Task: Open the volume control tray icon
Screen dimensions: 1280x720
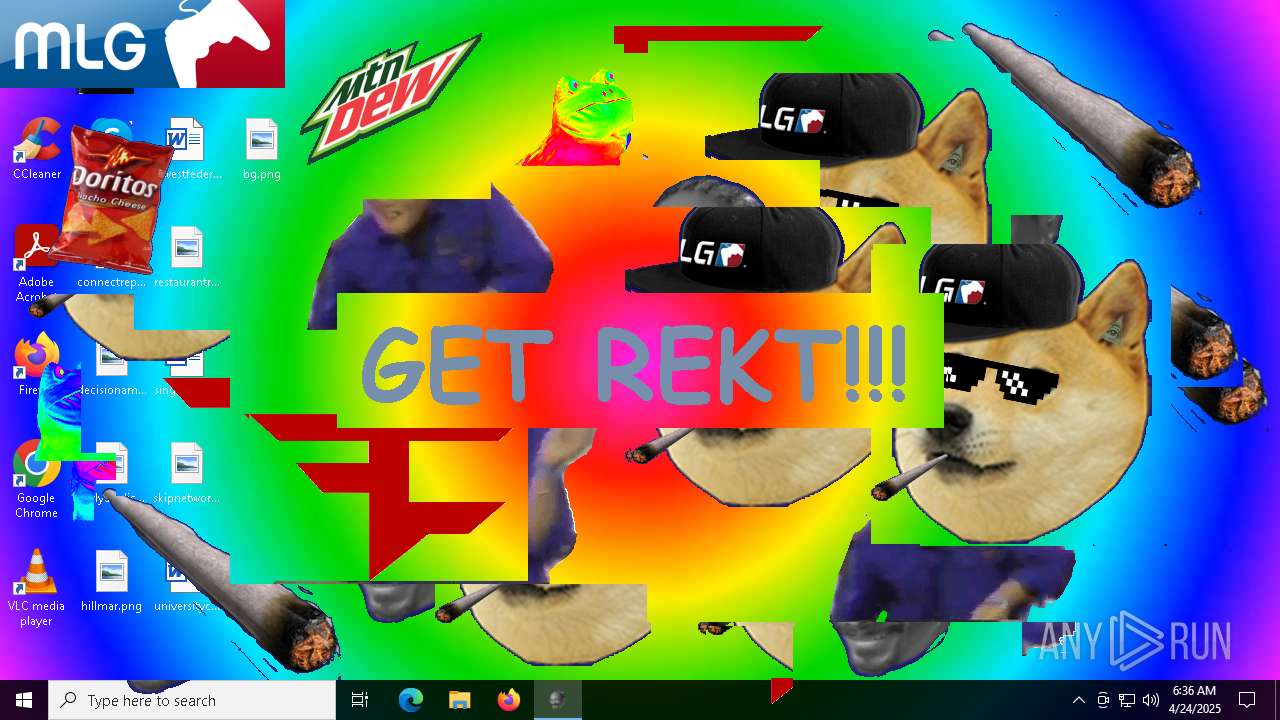Action: (1151, 700)
